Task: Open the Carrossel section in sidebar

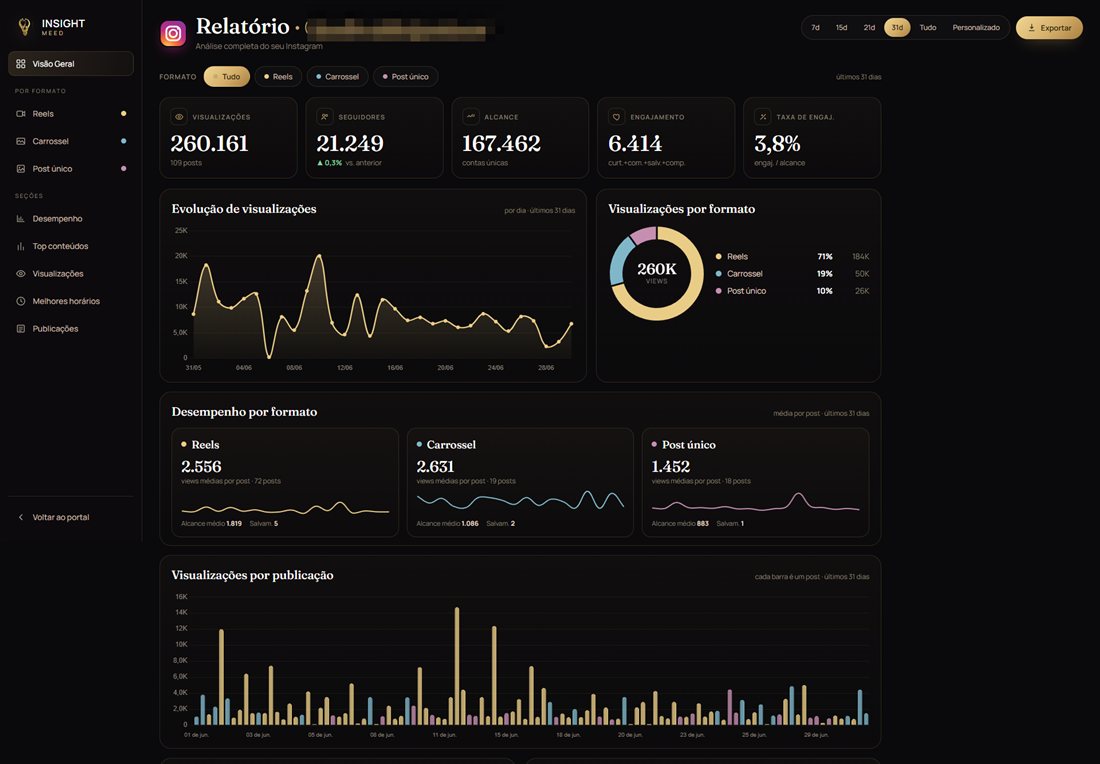Action: coord(71,141)
